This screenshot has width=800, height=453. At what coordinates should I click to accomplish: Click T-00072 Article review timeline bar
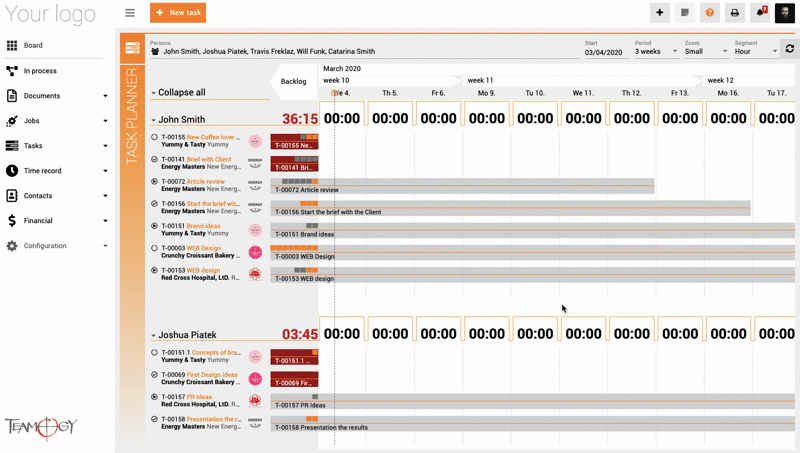(x=462, y=186)
